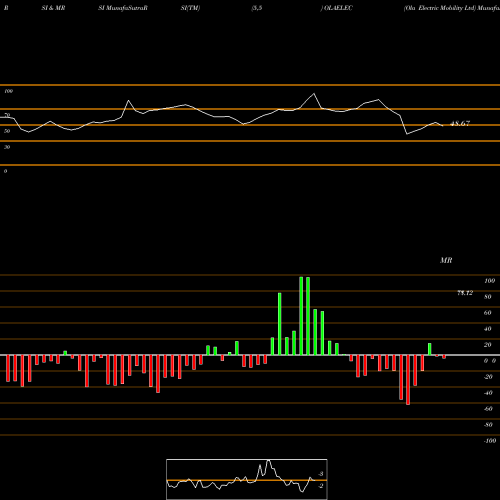
Task: Click the 80 label on MR axis
Action: pos(488,297)
